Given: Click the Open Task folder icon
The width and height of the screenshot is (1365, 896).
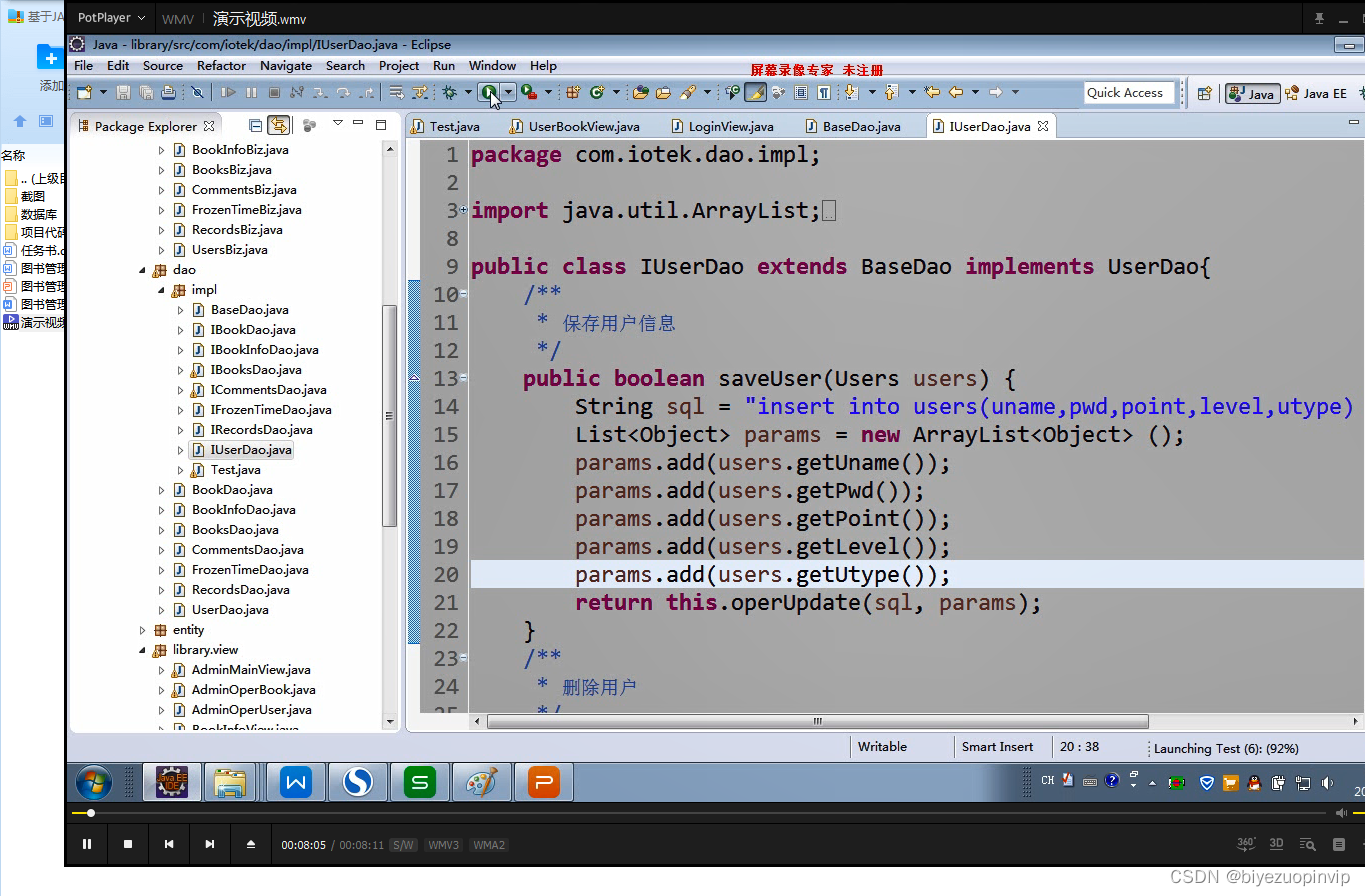Looking at the screenshot, I should point(663,92).
